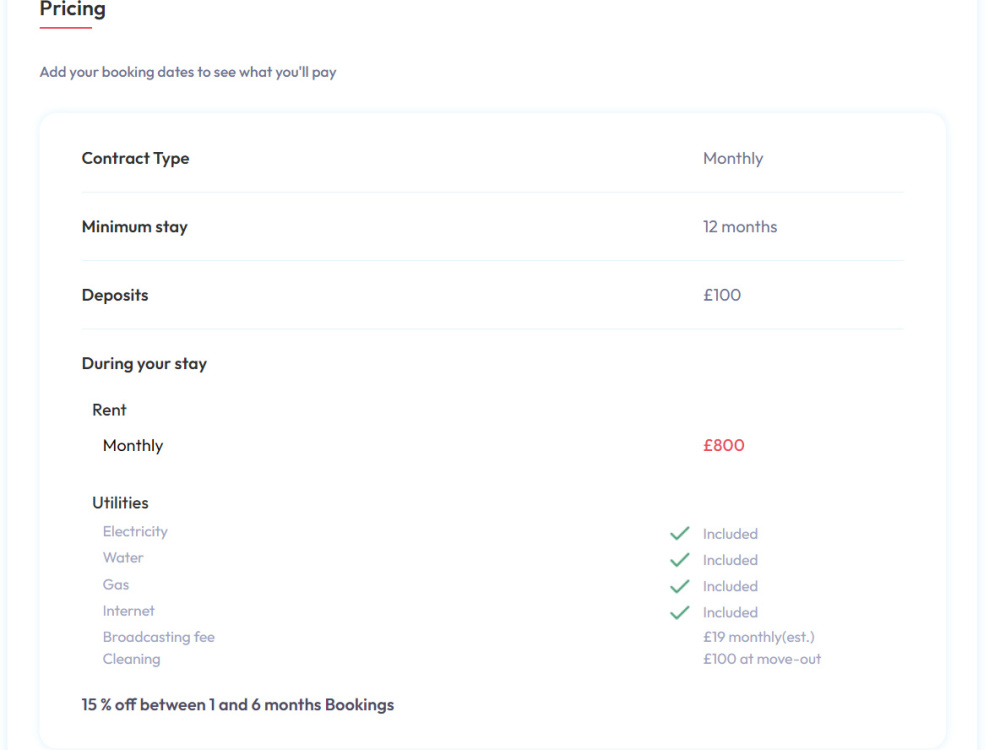Click the Utilities subheading
The image size is (1000, 750).
pos(120,503)
